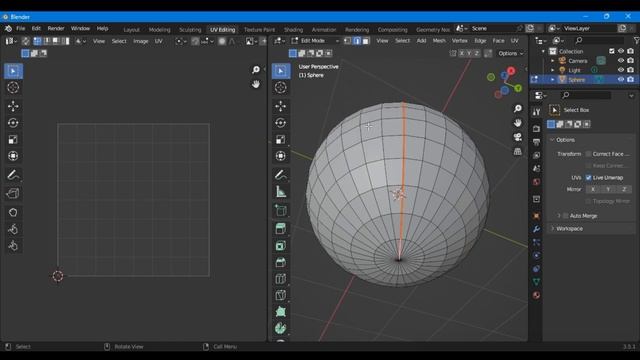Open the Options dropdown in the 3D viewport header
This screenshot has height=360, width=640.
[511, 53]
